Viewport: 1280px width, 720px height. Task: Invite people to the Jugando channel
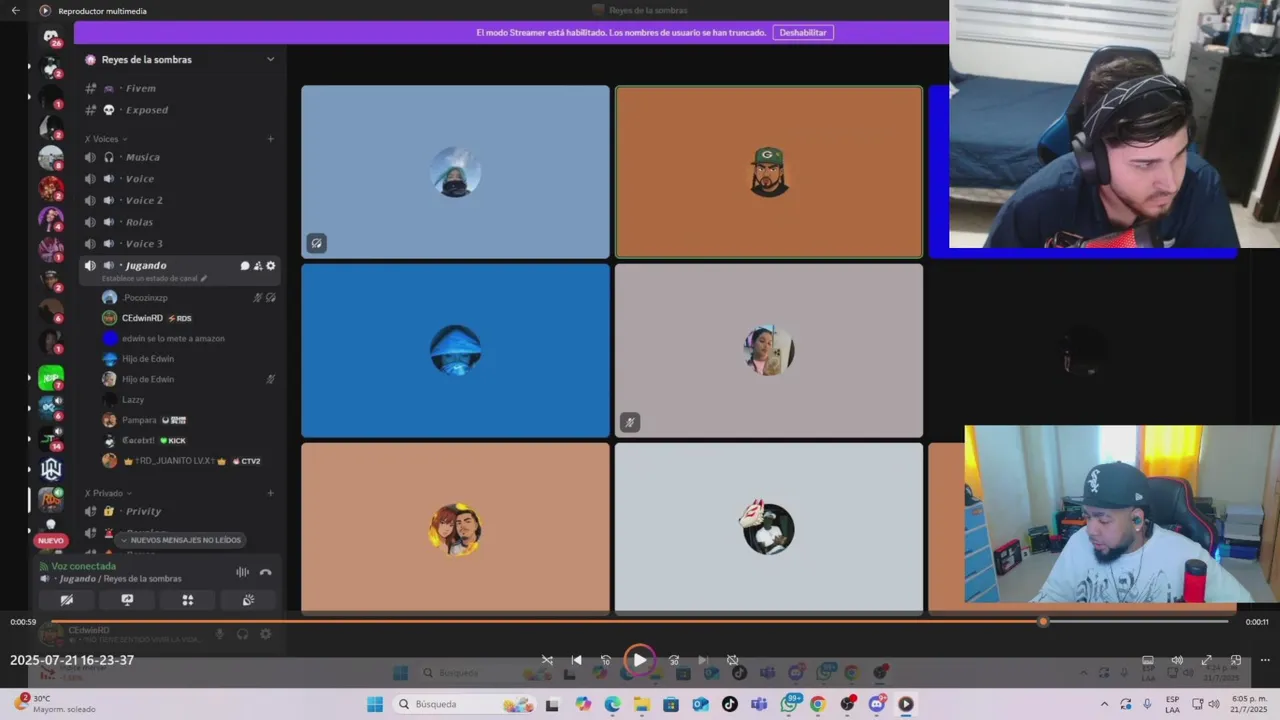(x=258, y=266)
